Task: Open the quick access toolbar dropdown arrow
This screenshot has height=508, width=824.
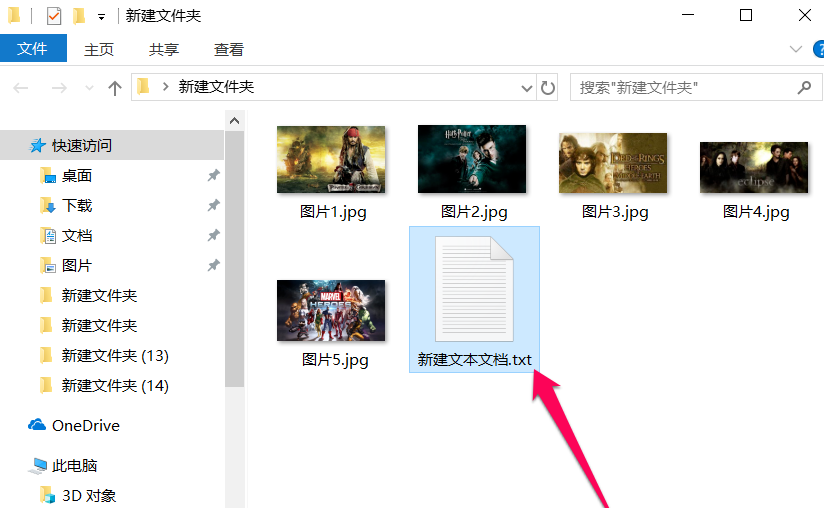Action: pyautogui.click(x=102, y=17)
